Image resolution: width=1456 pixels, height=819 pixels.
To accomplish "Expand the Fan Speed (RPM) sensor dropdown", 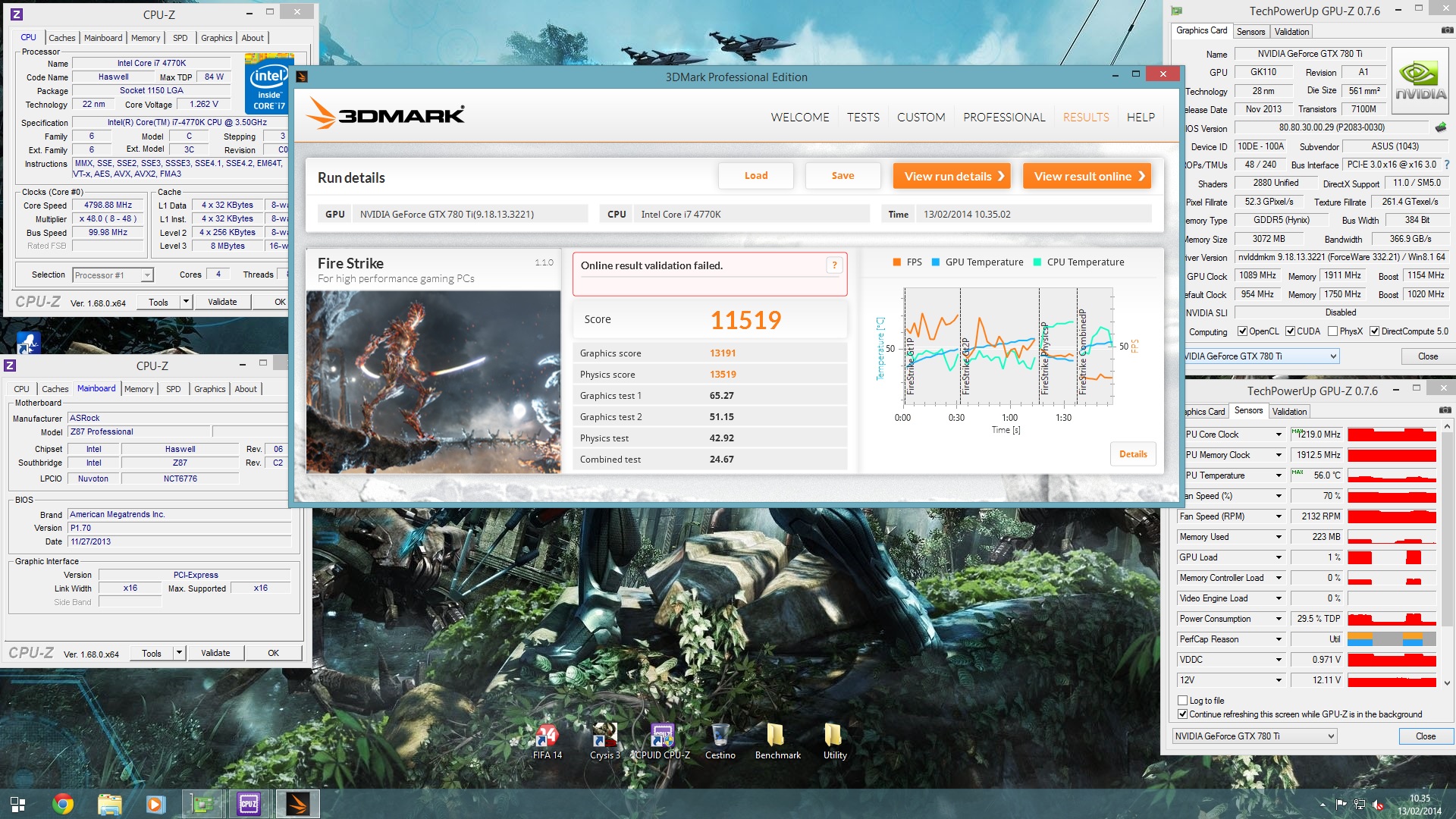I will [x=1279, y=516].
